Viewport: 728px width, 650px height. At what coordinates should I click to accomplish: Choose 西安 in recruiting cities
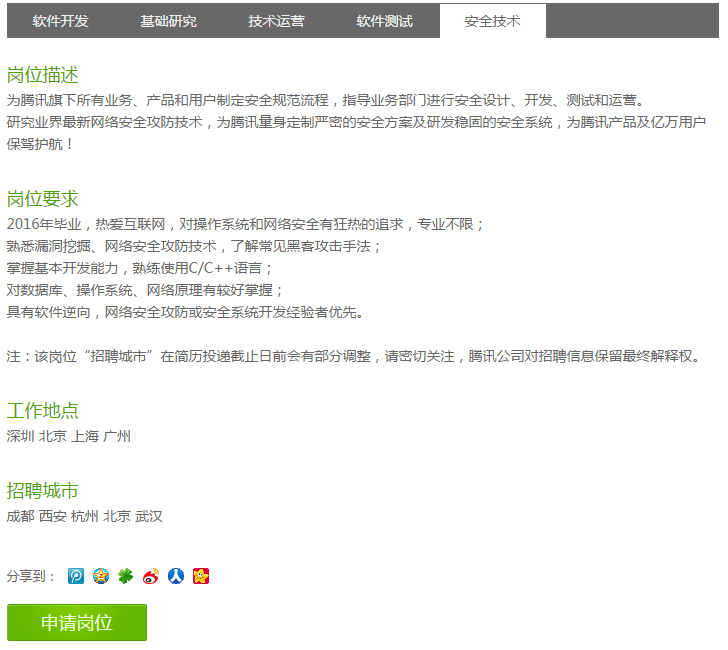point(53,517)
